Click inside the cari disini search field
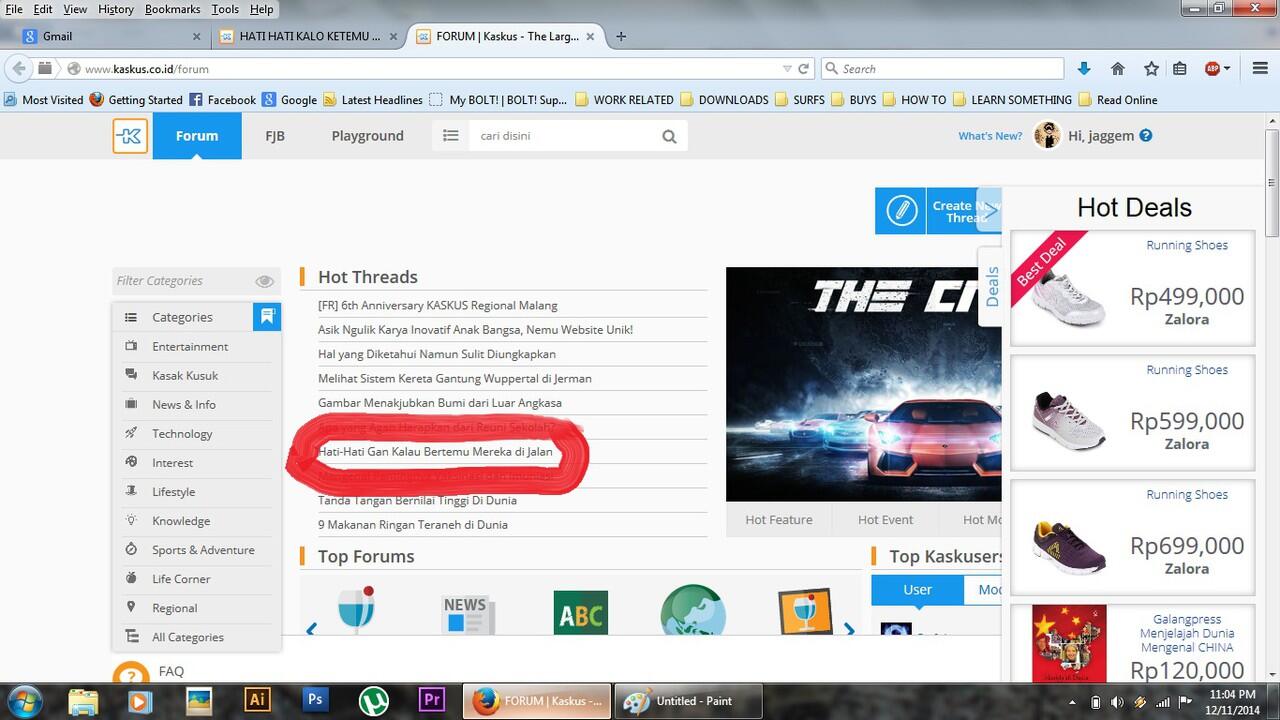The width and height of the screenshot is (1280, 720). [565, 136]
